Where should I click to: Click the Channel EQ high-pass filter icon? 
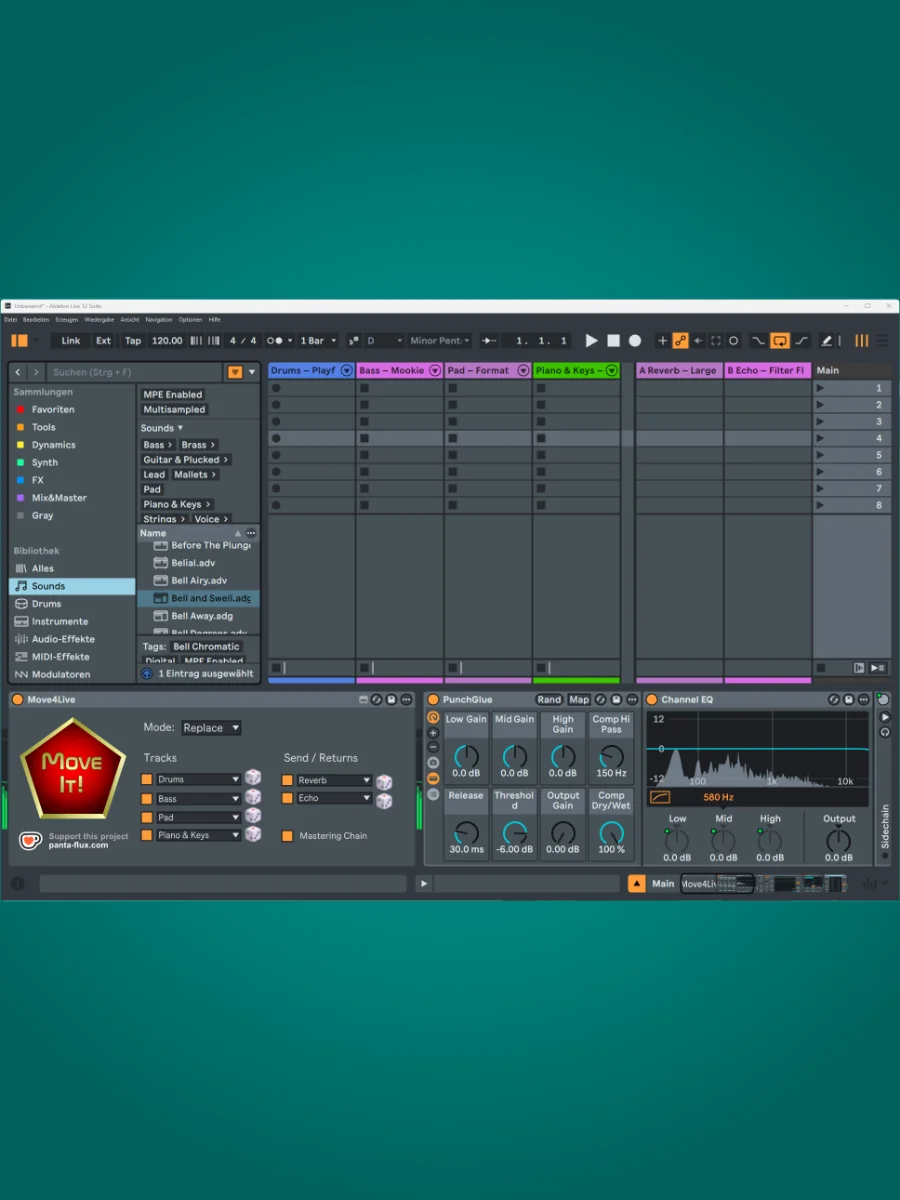pos(660,797)
